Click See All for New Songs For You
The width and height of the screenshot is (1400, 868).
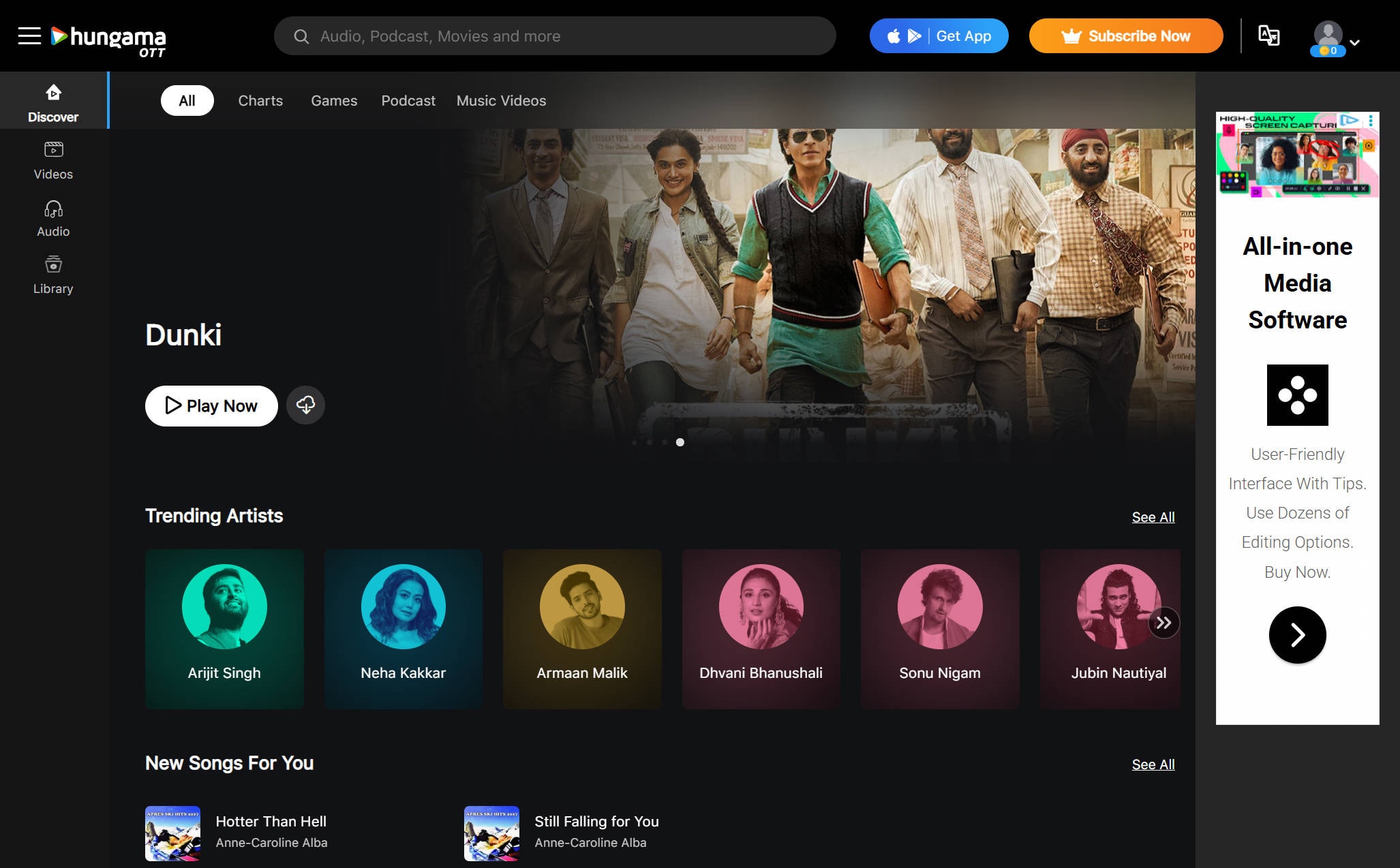coord(1153,764)
